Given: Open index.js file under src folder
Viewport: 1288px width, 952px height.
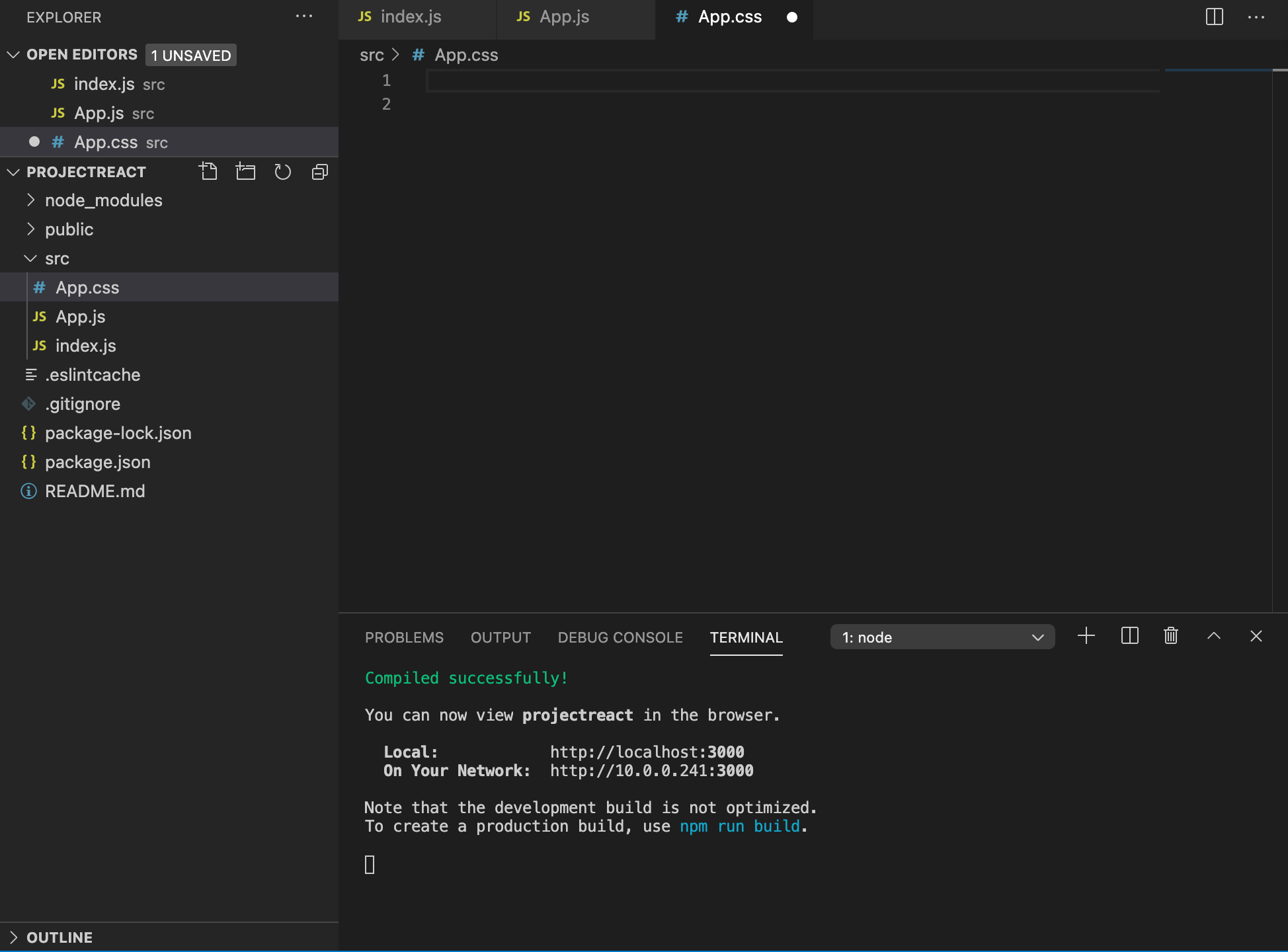Looking at the screenshot, I should 169,346.
